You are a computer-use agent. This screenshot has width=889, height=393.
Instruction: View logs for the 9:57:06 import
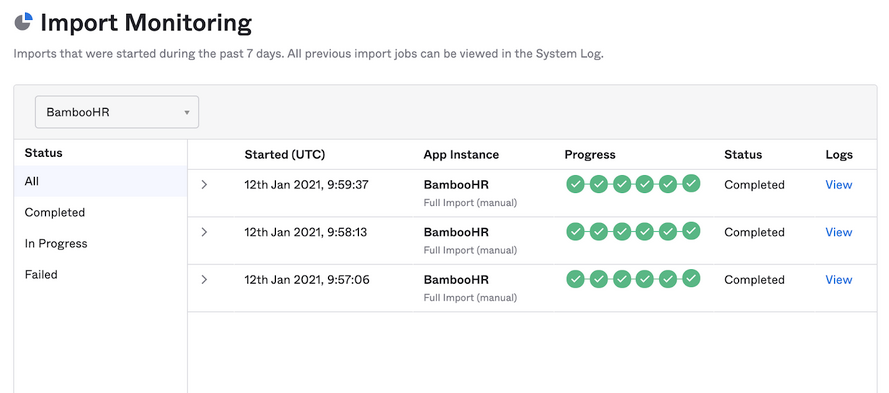pyautogui.click(x=839, y=280)
